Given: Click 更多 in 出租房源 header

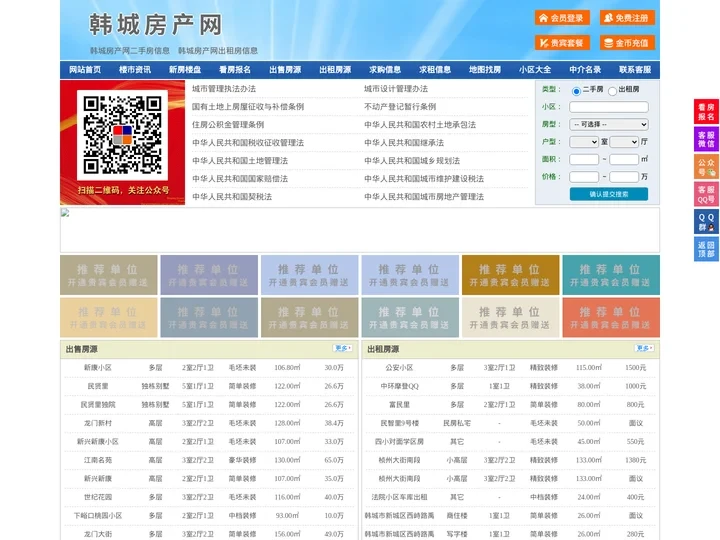Looking at the screenshot, I should pos(644,349).
